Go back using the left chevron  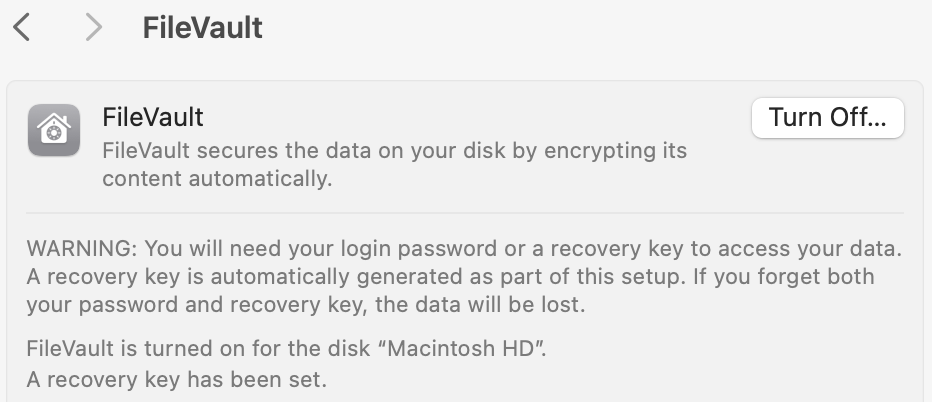(x=22, y=27)
